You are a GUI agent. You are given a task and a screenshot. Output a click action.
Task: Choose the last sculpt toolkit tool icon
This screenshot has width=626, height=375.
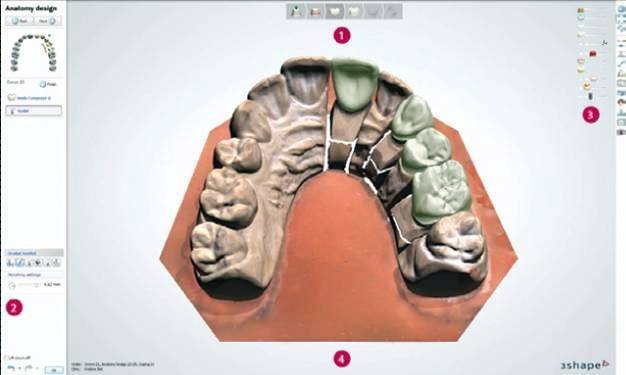56,262
